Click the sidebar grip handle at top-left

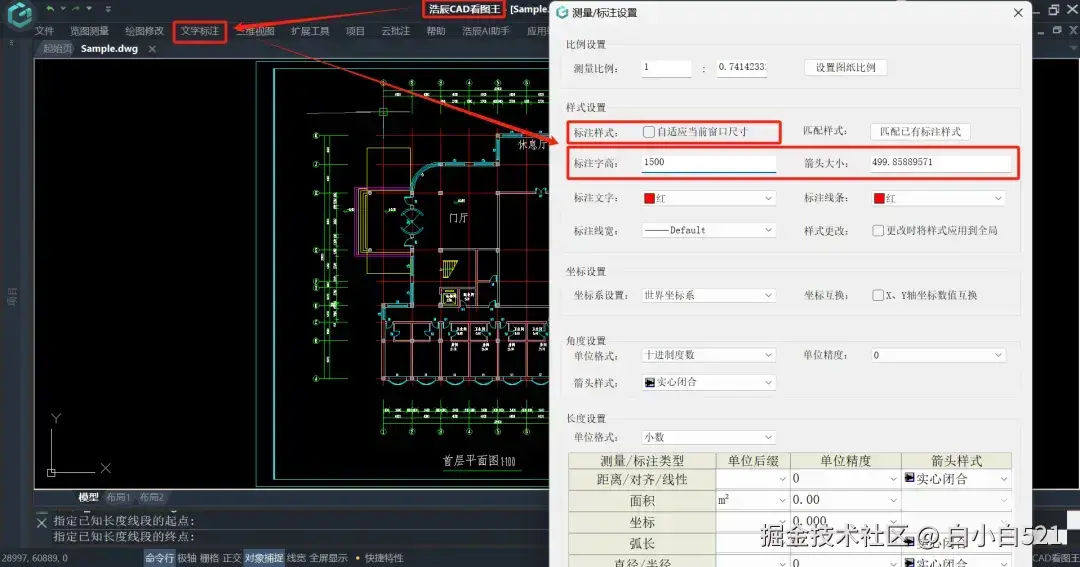[x=11, y=43]
